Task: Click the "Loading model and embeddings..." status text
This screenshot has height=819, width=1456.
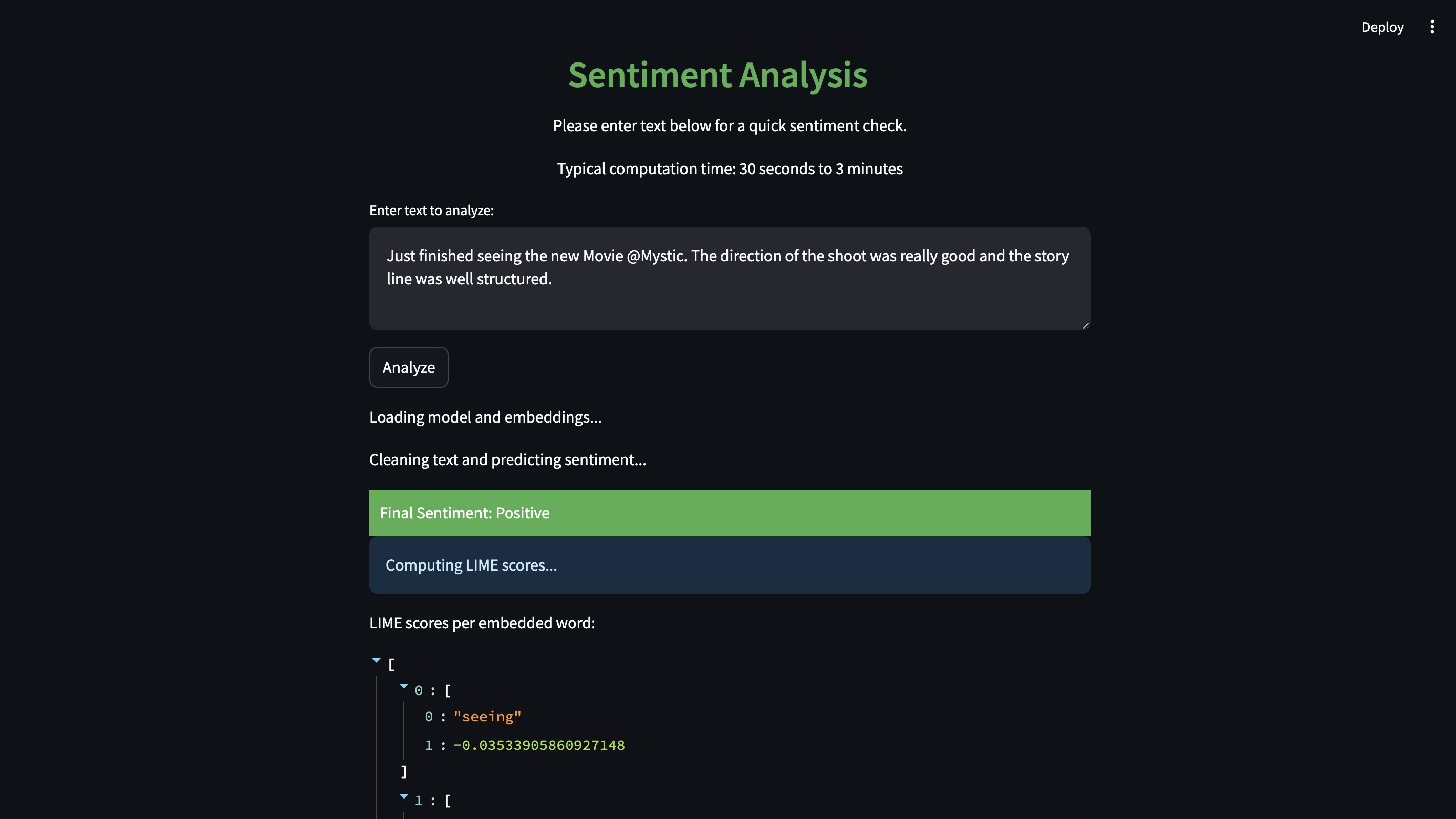Action: (x=485, y=417)
